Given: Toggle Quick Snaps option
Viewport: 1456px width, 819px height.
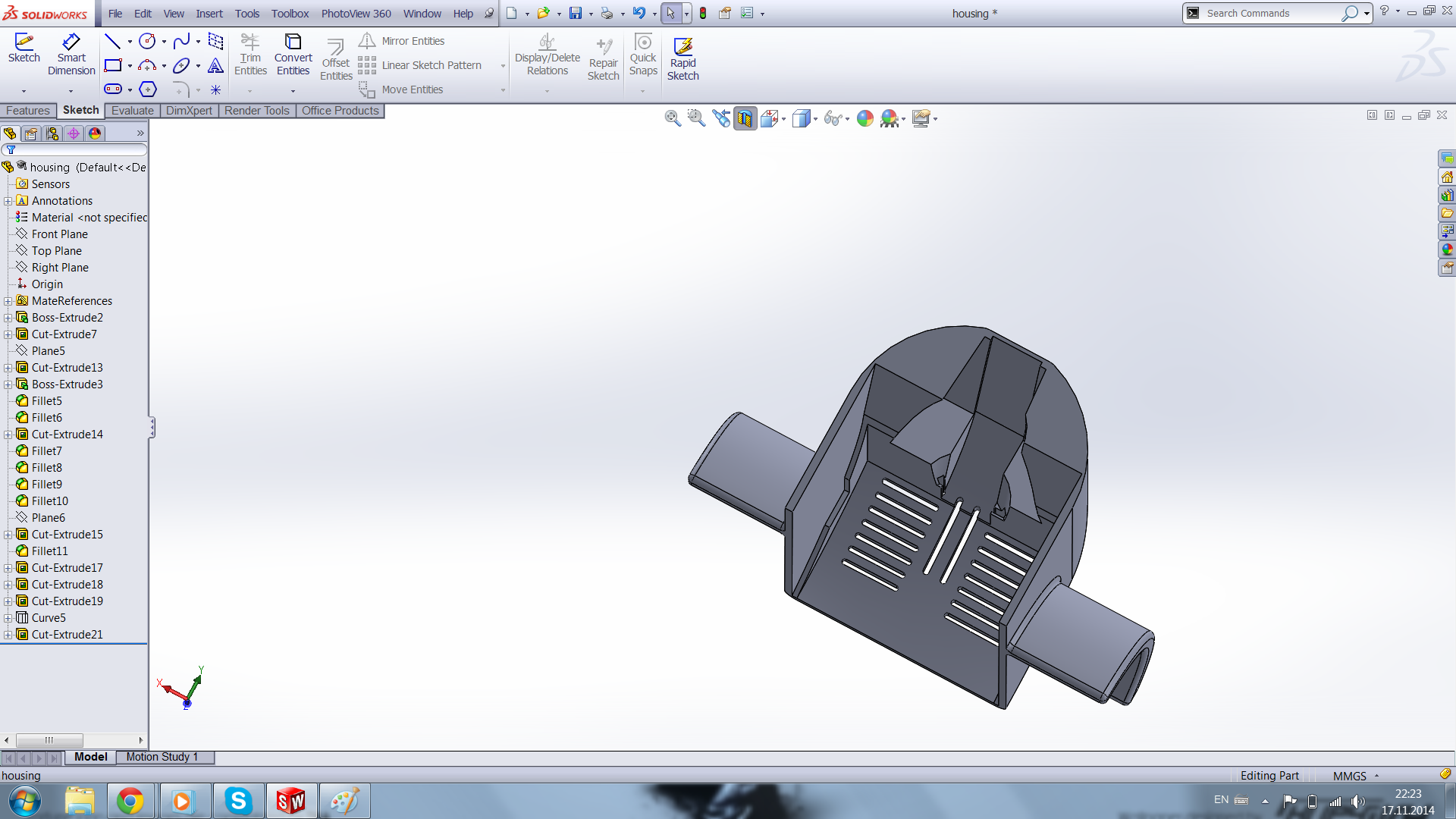Looking at the screenshot, I should [642, 53].
